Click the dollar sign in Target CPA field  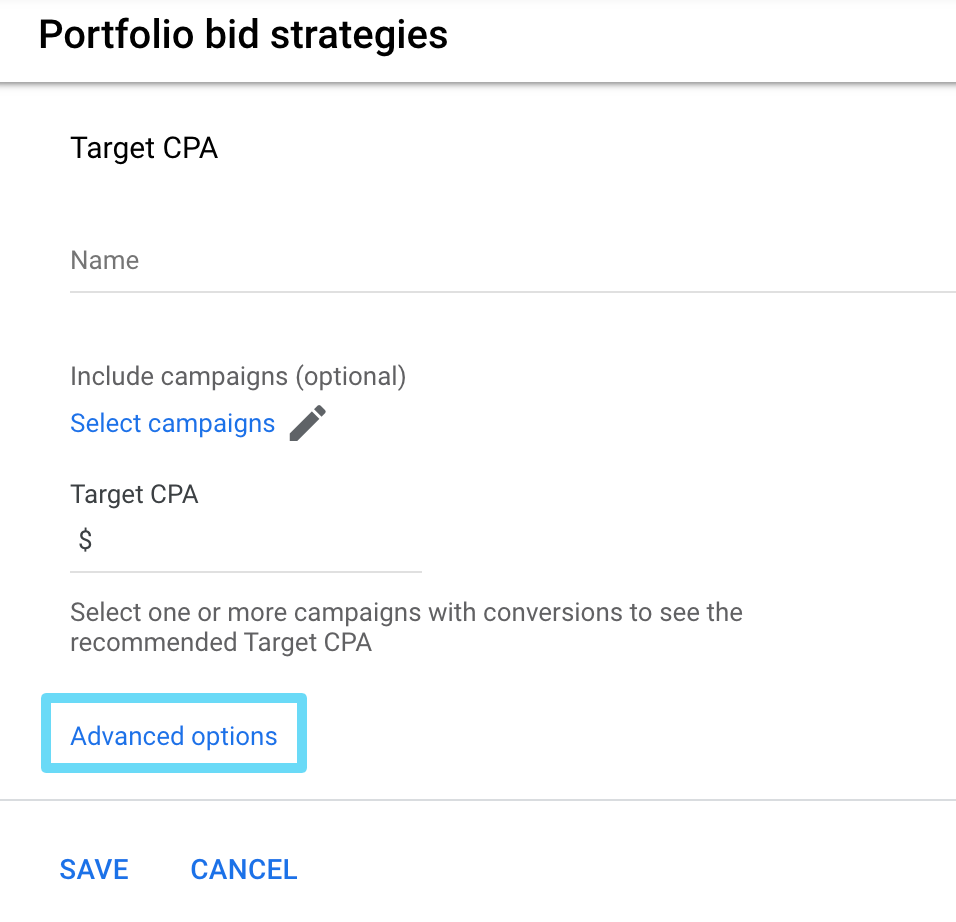85,541
